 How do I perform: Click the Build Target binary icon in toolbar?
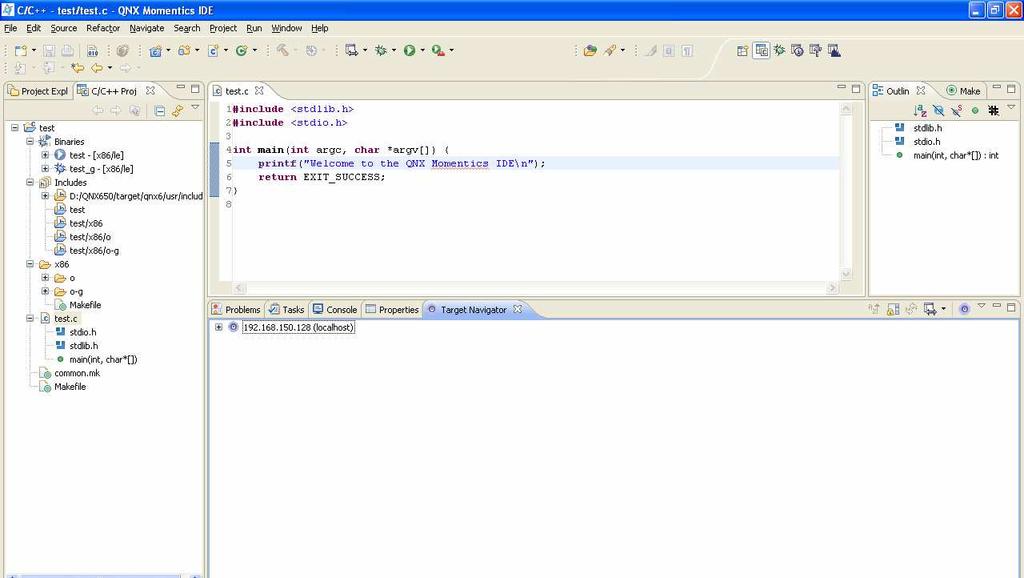pos(92,50)
